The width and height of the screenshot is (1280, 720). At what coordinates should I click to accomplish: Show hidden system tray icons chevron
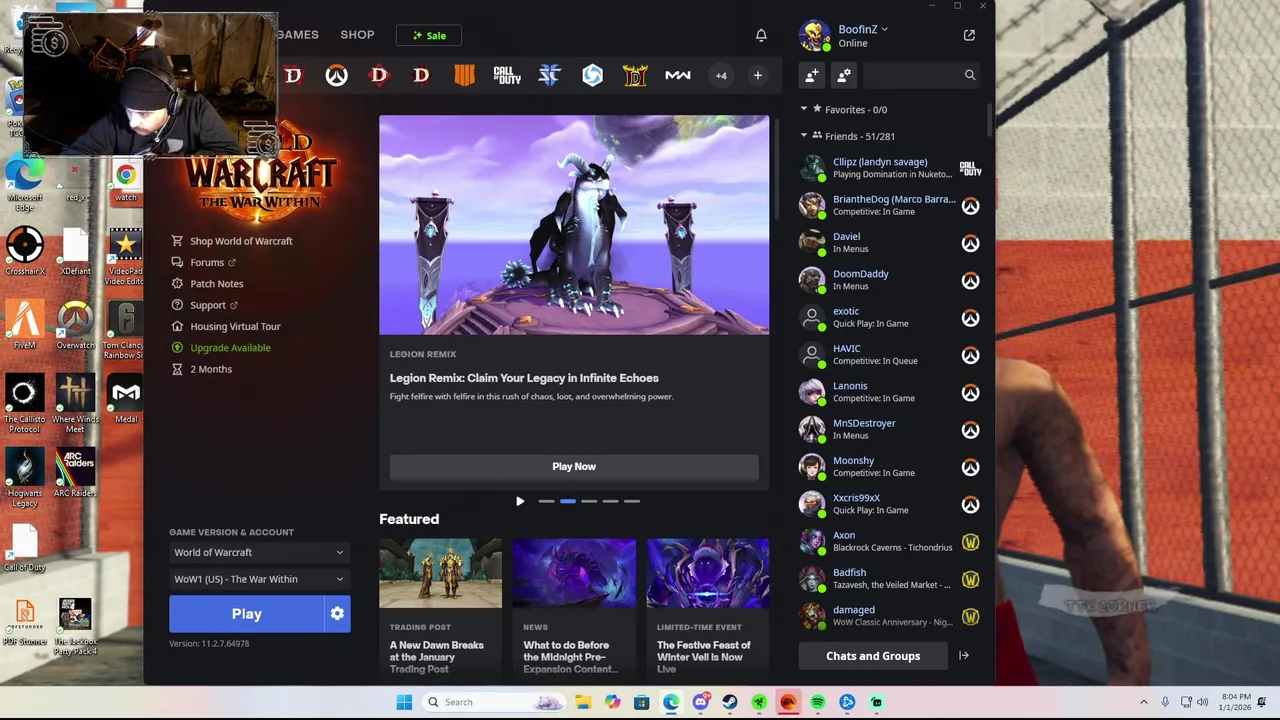[1144, 702]
